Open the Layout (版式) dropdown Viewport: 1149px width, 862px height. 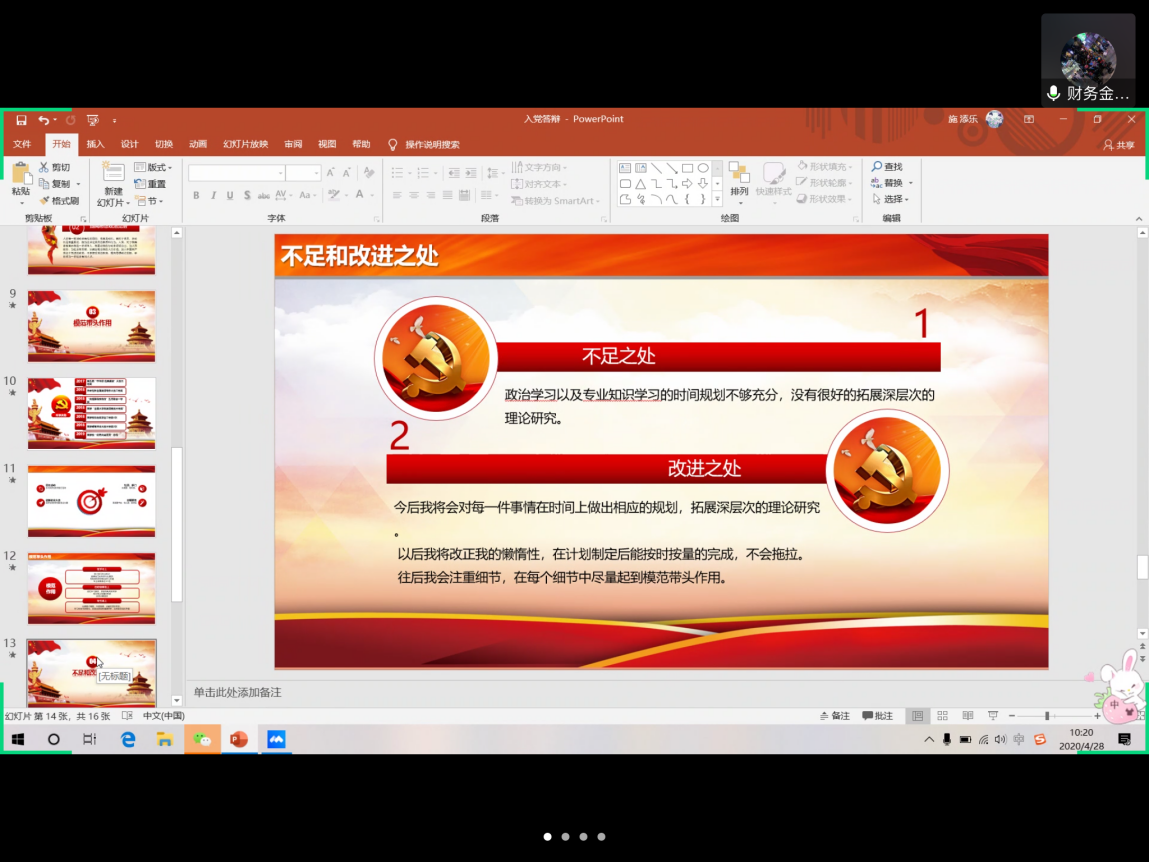(x=154, y=167)
